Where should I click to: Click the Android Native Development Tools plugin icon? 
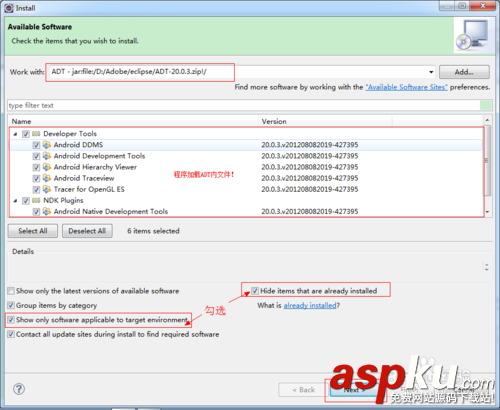tap(47, 211)
